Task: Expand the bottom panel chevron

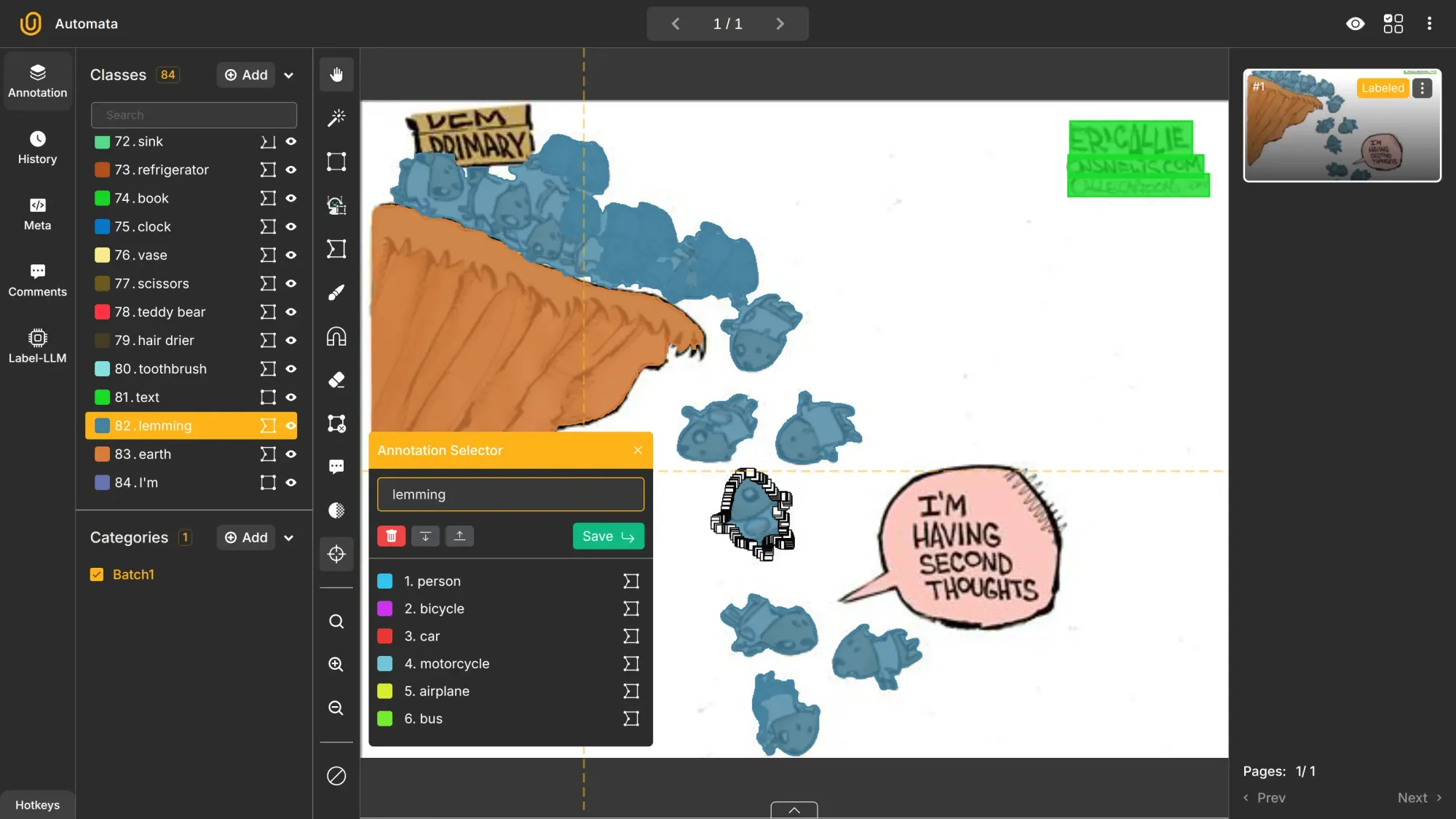Action: click(794, 810)
